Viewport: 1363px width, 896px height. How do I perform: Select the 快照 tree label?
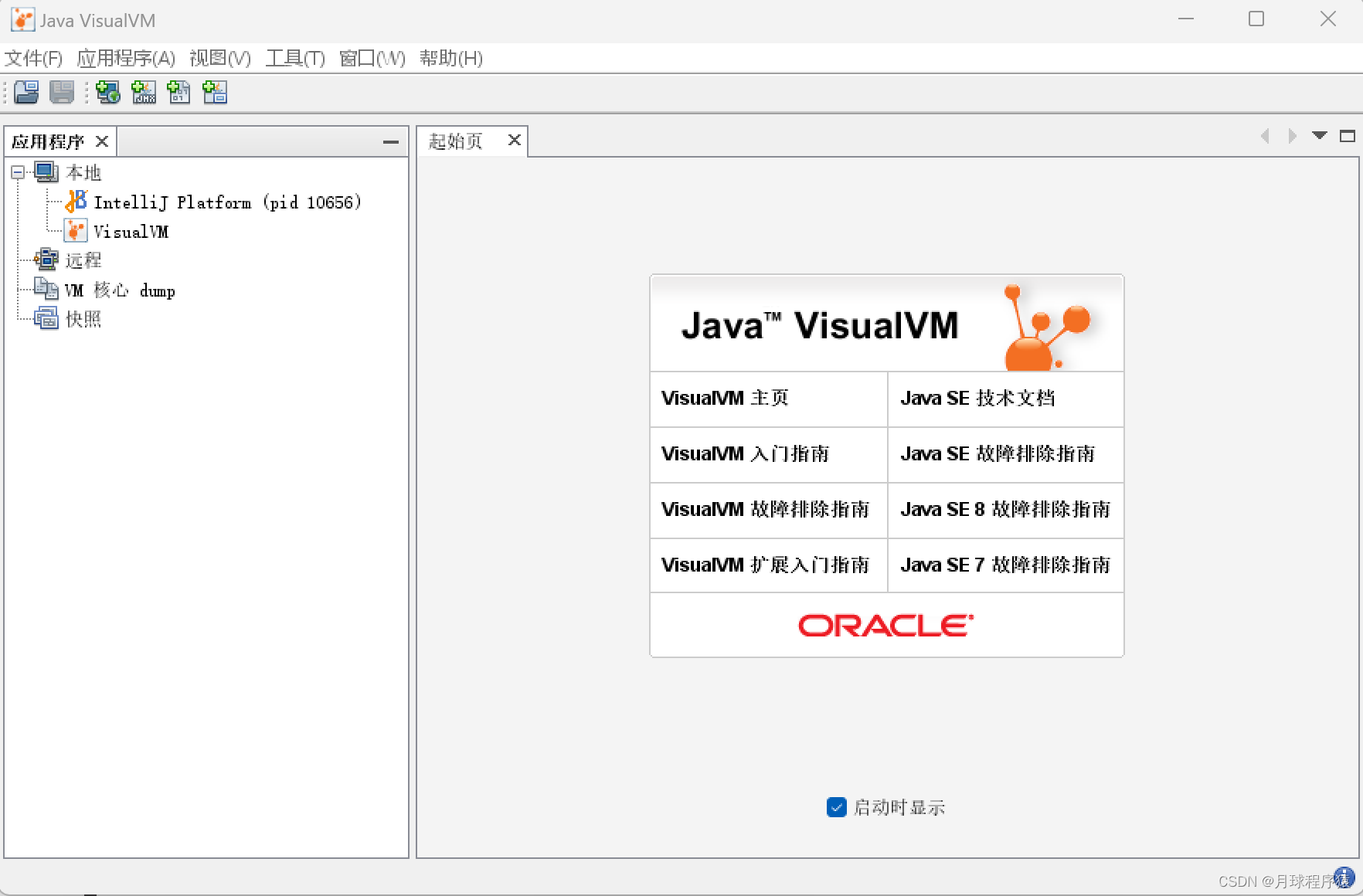click(83, 319)
